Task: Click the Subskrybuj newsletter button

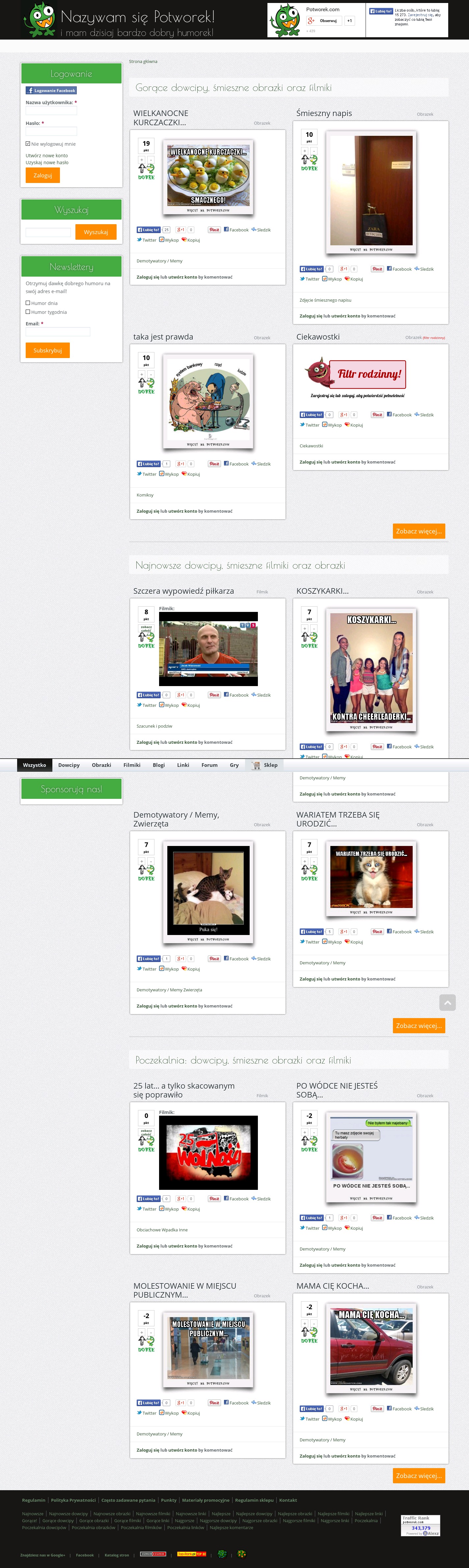Action: [x=47, y=350]
